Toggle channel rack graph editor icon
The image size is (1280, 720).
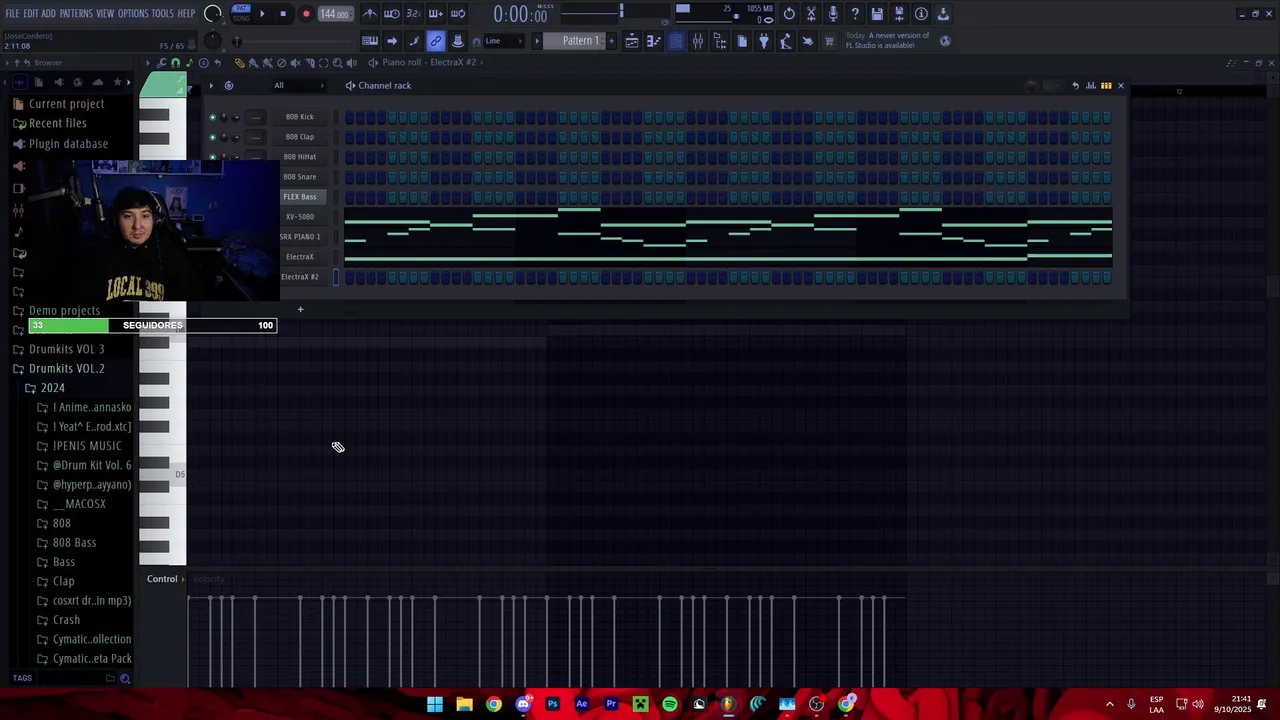coord(1091,86)
